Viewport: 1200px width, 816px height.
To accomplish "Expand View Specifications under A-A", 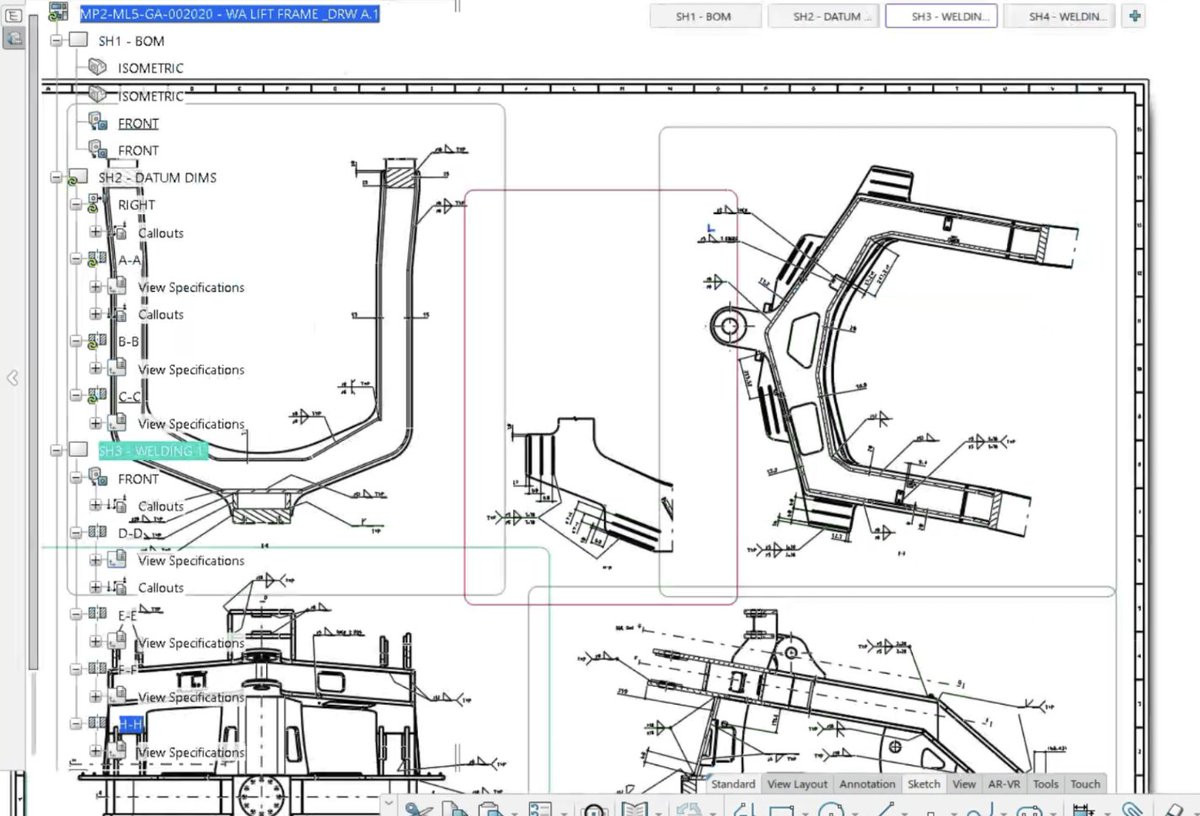I will coord(96,286).
